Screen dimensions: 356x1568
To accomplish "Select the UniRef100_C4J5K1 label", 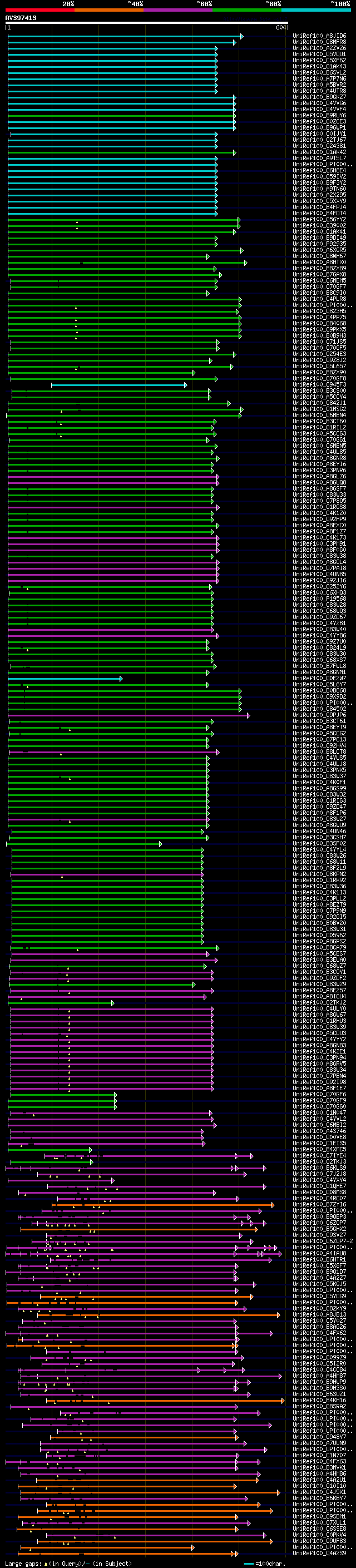I will click(x=319, y=1492).
